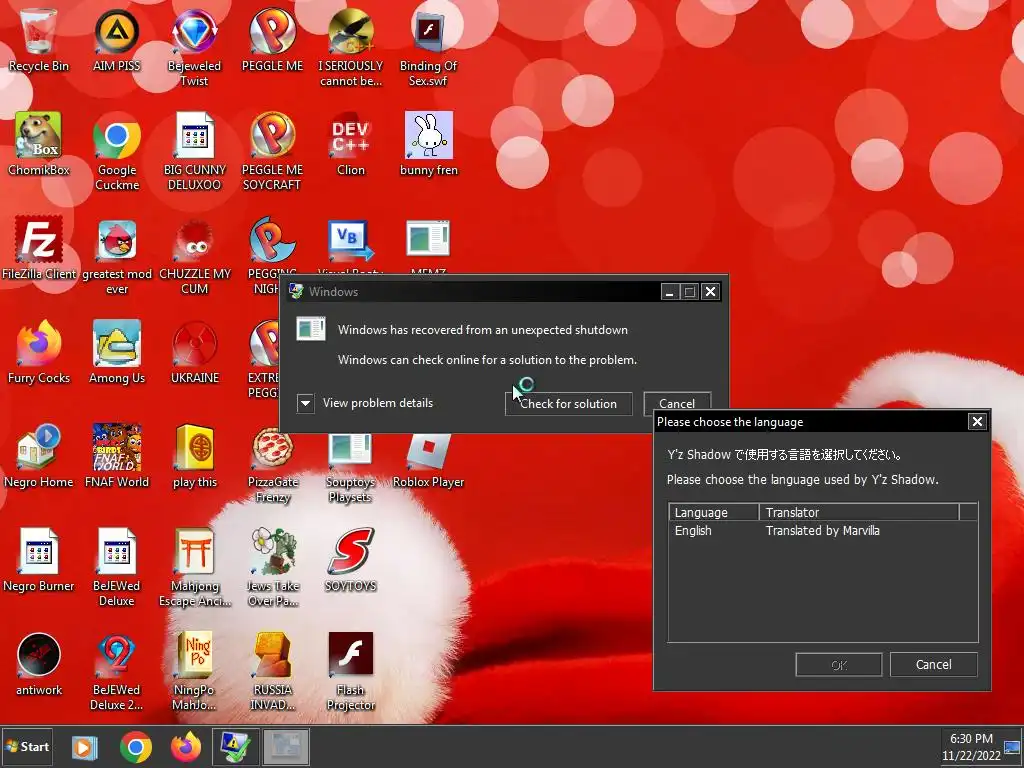The width and height of the screenshot is (1024, 768).
Task: Open Firefox from the taskbar
Action: coord(186,747)
